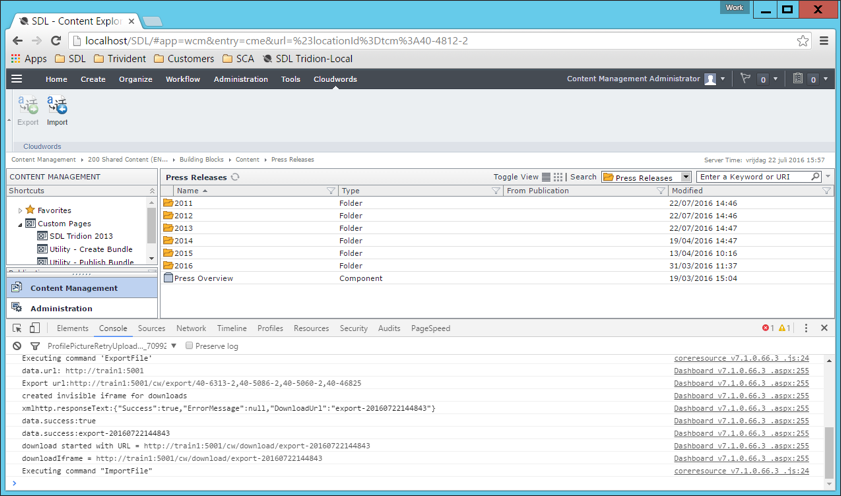Refresh the Press Releases list
Viewport: 841px width, 496px height.
pyautogui.click(x=235, y=177)
